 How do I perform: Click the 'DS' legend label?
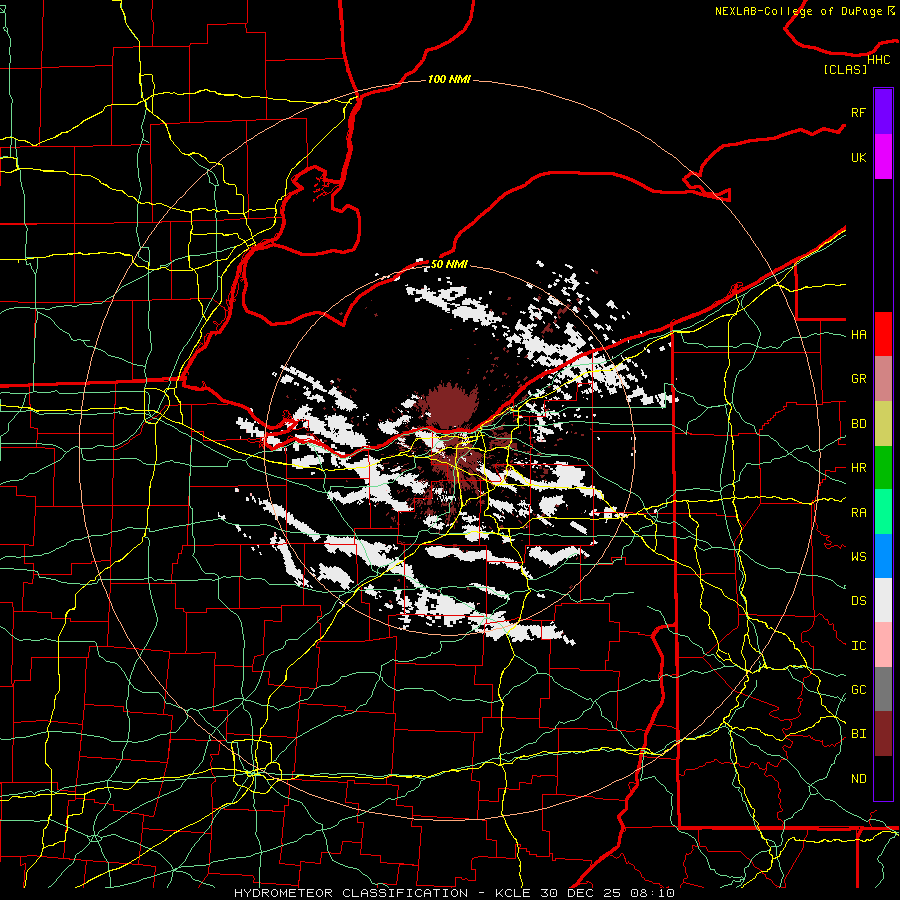[858, 601]
